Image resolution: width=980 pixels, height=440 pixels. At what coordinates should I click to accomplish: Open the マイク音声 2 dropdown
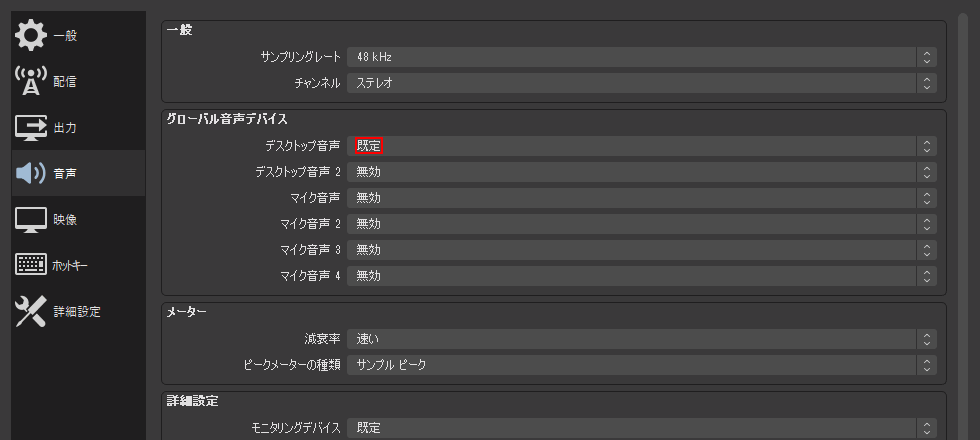click(x=642, y=224)
